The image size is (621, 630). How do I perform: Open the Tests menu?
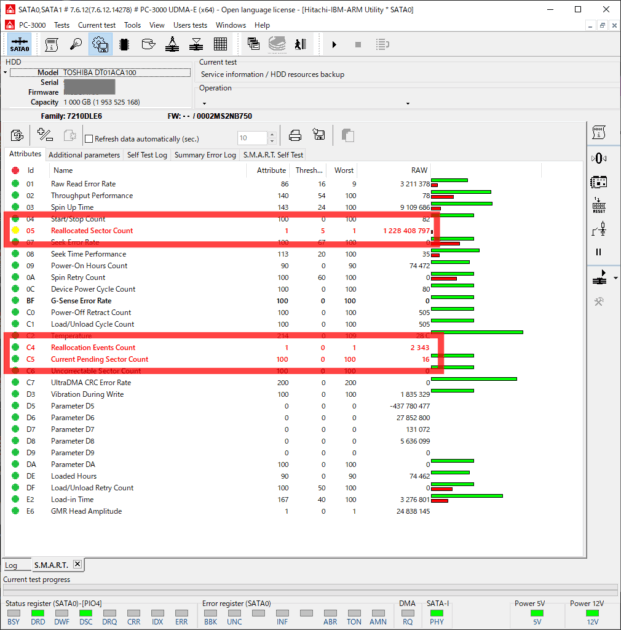(61, 25)
